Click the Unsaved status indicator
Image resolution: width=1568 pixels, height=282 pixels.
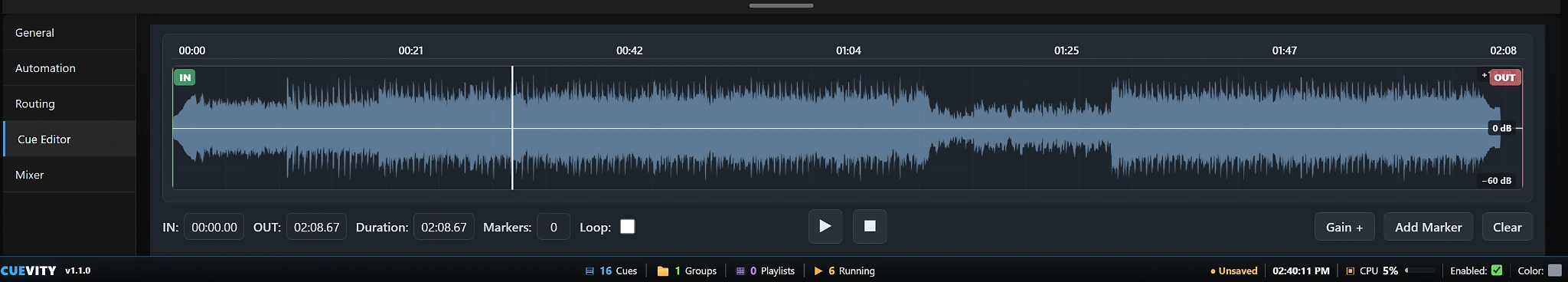pos(1233,271)
